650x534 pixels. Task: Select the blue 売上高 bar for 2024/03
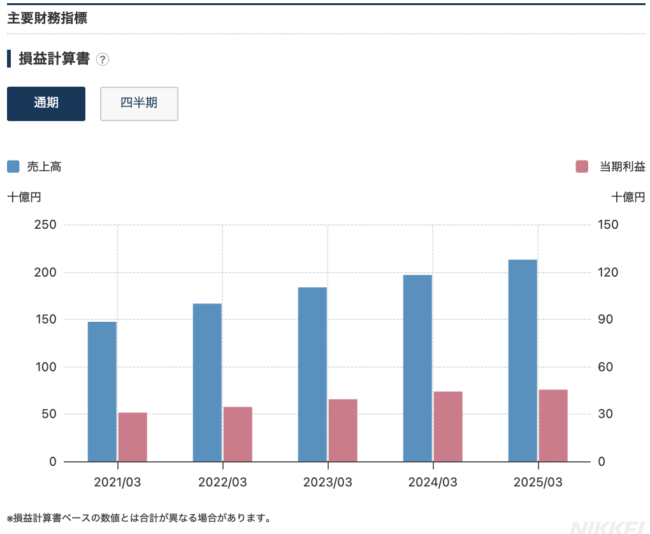418,368
